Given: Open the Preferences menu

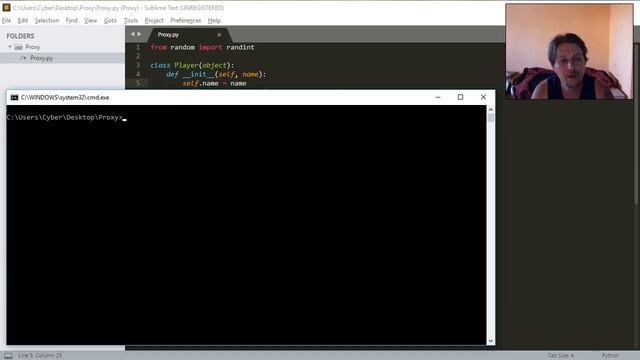Looking at the screenshot, I should coord(186,20).
